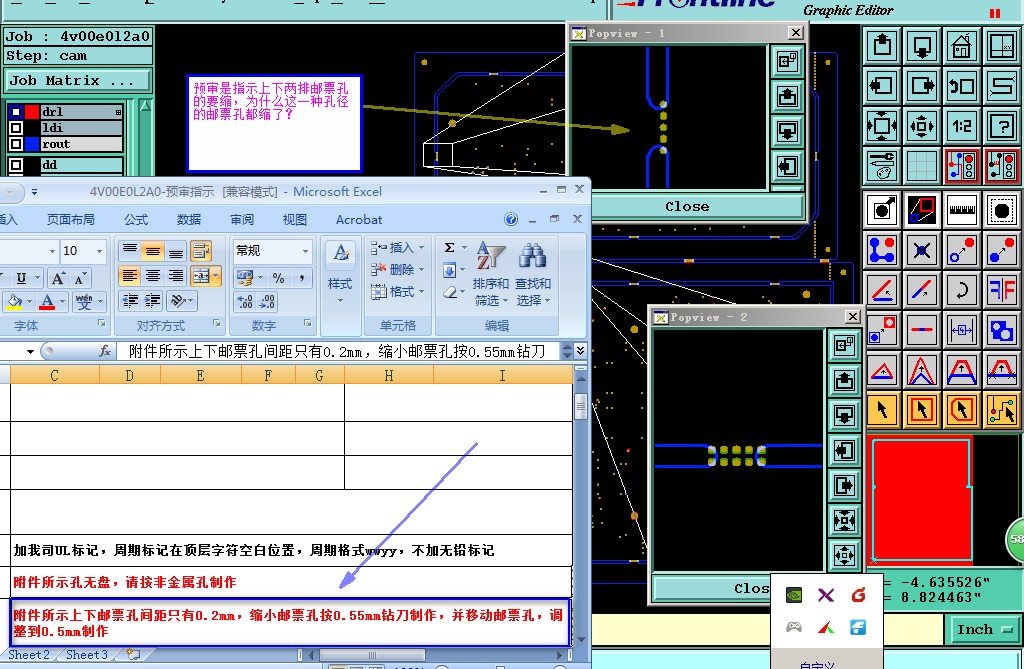
Task: Click the yellow net-select arrow icon
Action: [1002, 410]
